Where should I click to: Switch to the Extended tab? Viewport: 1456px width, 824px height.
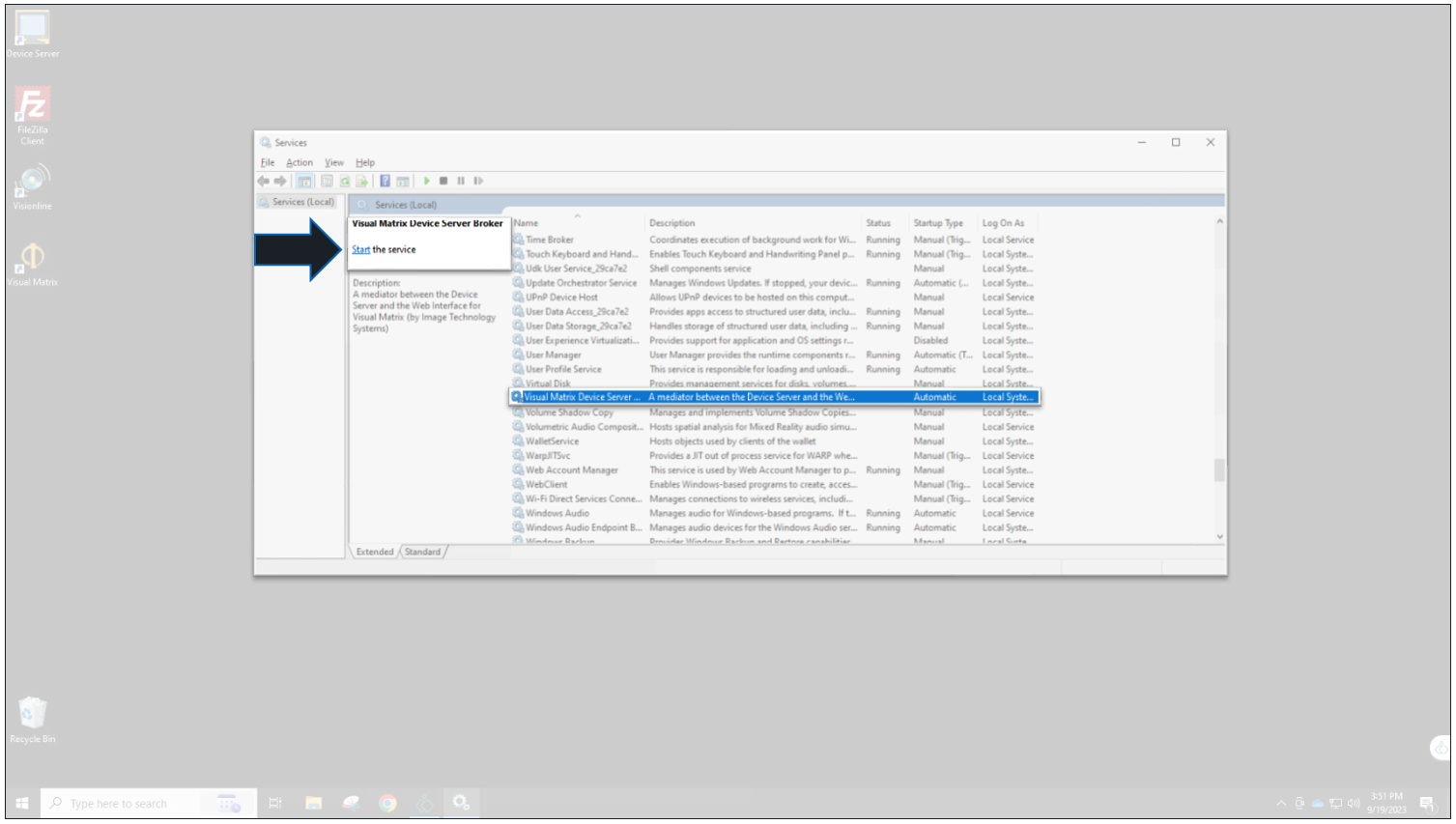pyautogui.click(x=374, y=552)
